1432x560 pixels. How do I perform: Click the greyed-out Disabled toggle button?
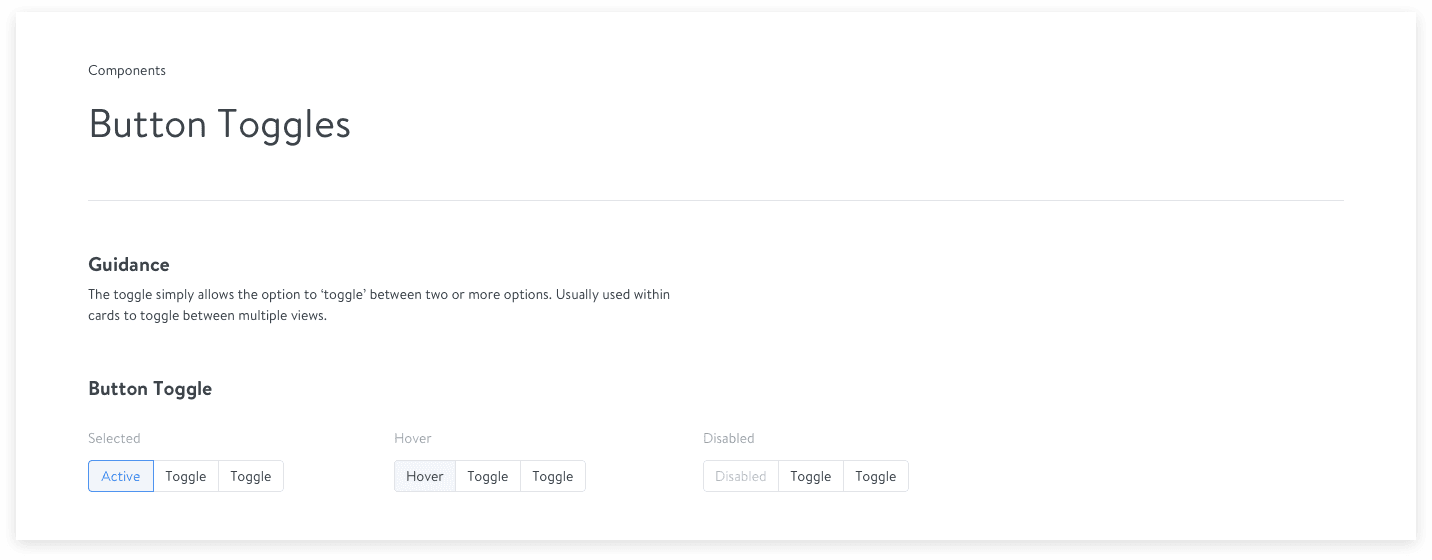tap(741, 476)
